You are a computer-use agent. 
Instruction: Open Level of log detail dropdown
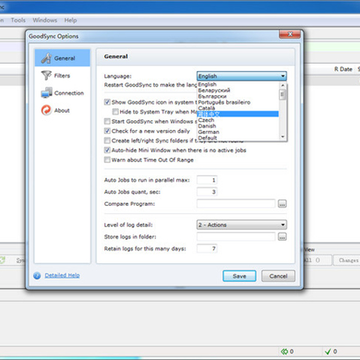coord(242,225)
